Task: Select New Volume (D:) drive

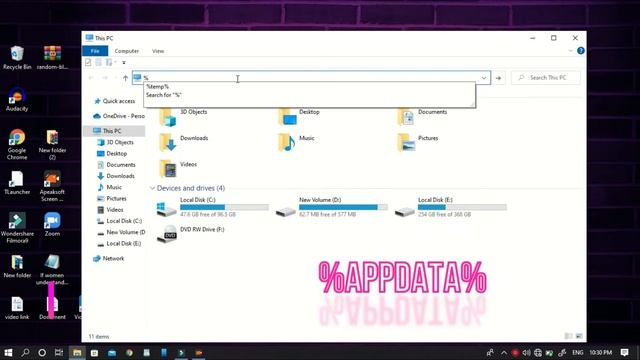Action: 331,207
